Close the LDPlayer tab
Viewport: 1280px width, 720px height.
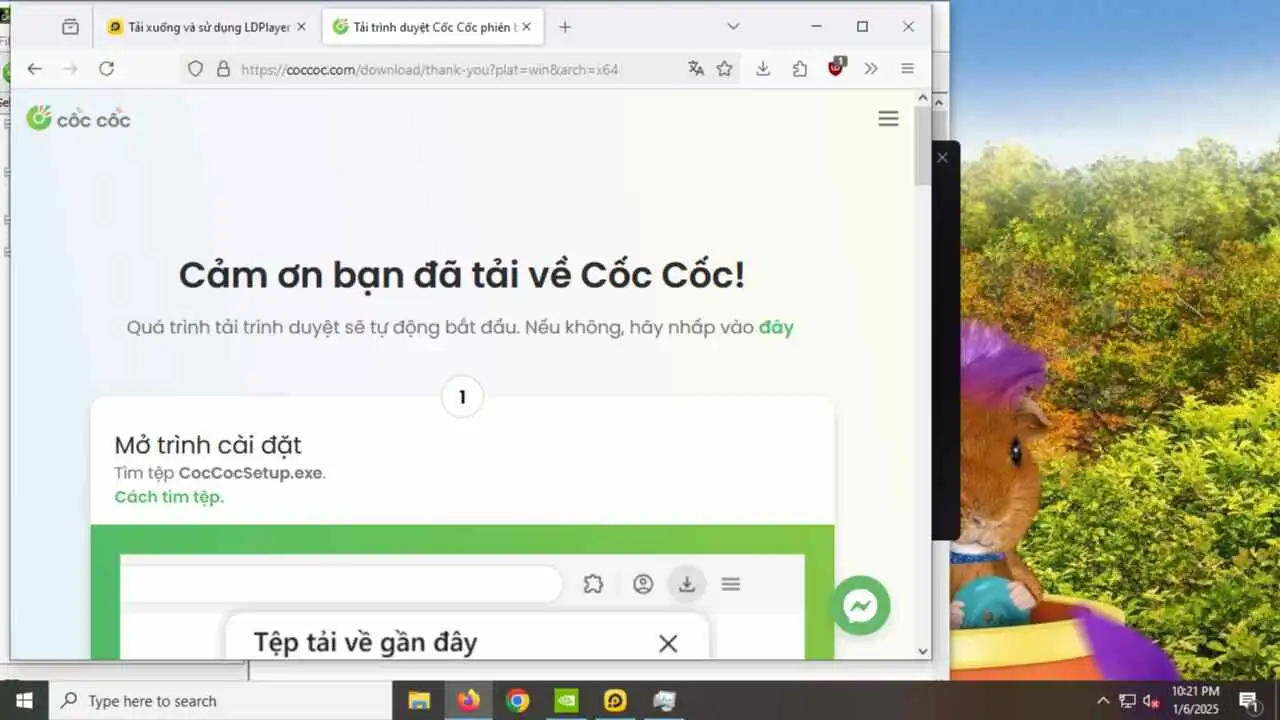tap(301, 27)
